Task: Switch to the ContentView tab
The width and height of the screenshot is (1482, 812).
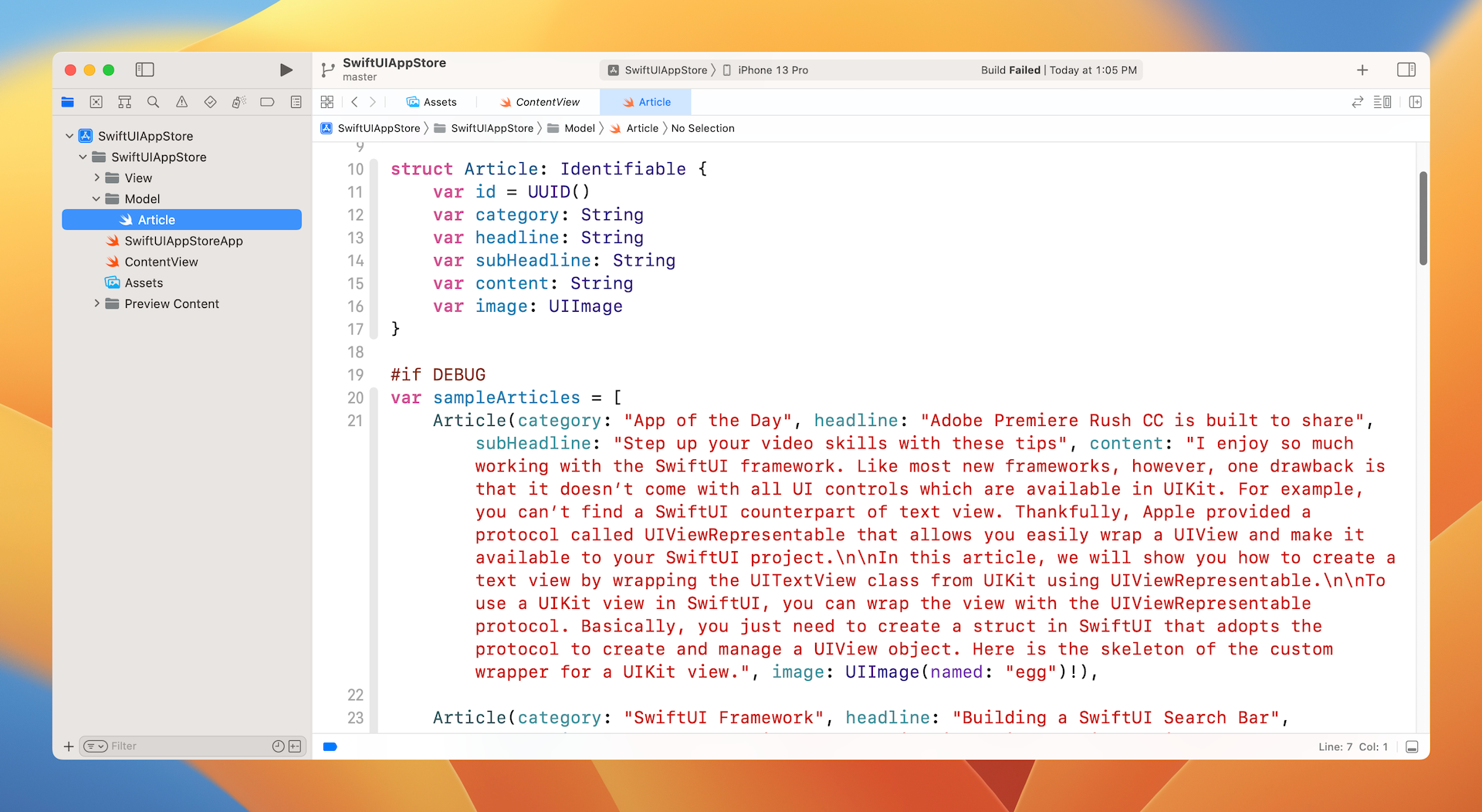Action: pos(540,102)
